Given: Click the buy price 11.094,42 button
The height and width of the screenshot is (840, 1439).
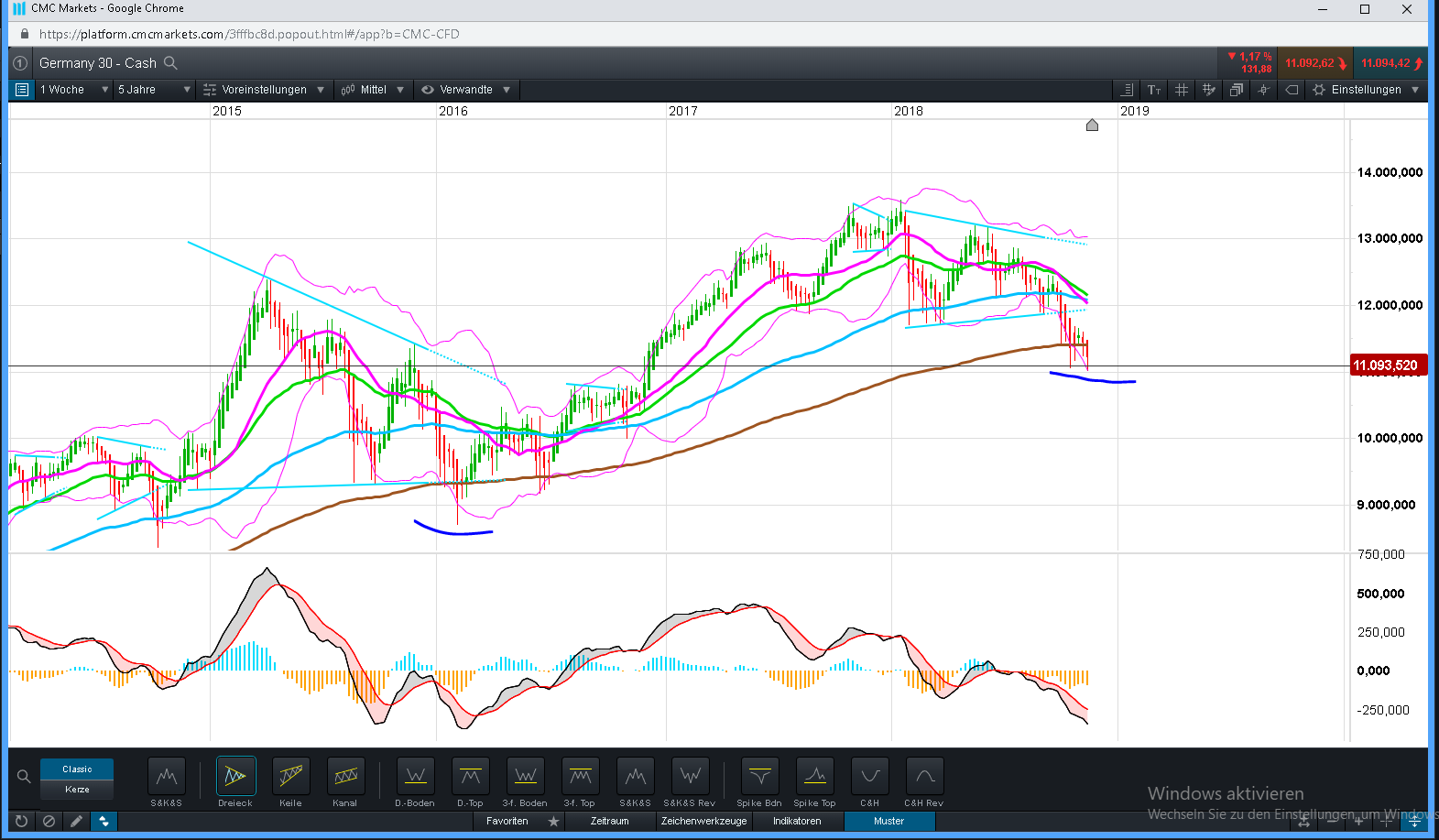Looking at the screenshot, I should tap(1390, 63).
